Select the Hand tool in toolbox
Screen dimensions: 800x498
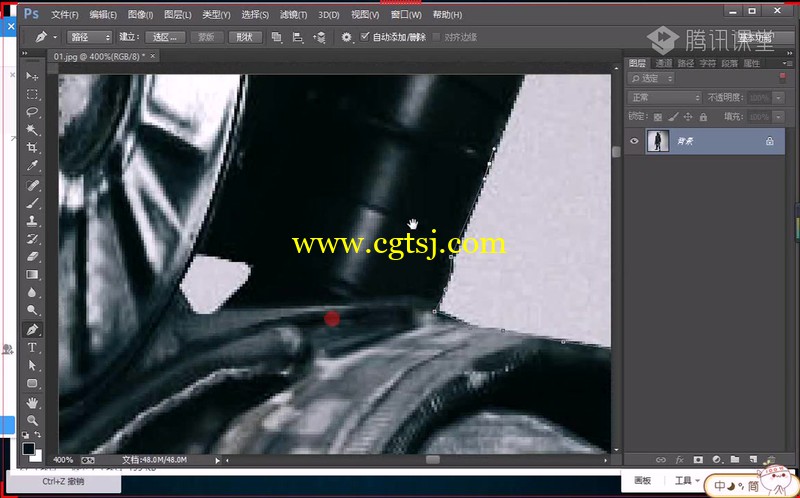click(32, 403)
